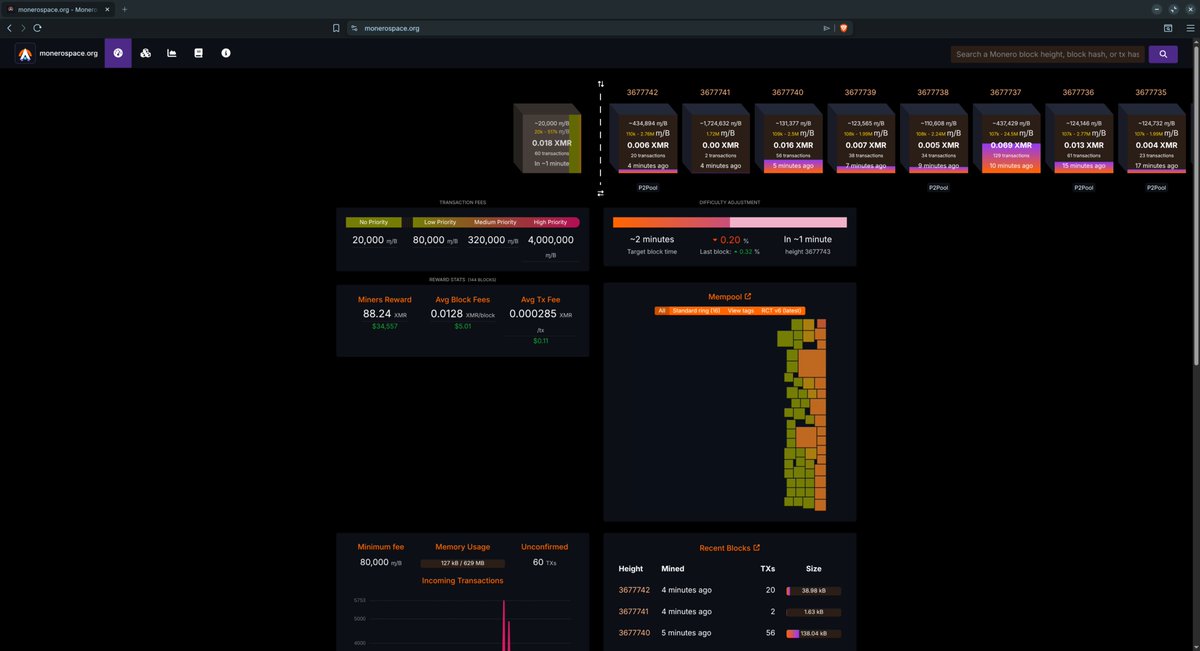This screenshot has height=651, width=1200.
Task: Click the sidebar panel icon in the browser toolbar
Action: pyautogui.click(x=1168, y=28)
